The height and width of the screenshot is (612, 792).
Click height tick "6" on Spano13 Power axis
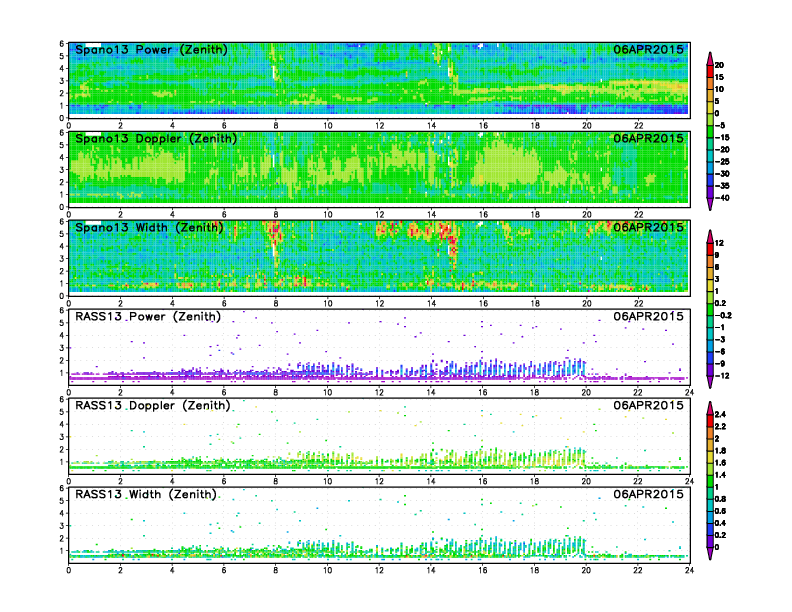tap(62, 43)
